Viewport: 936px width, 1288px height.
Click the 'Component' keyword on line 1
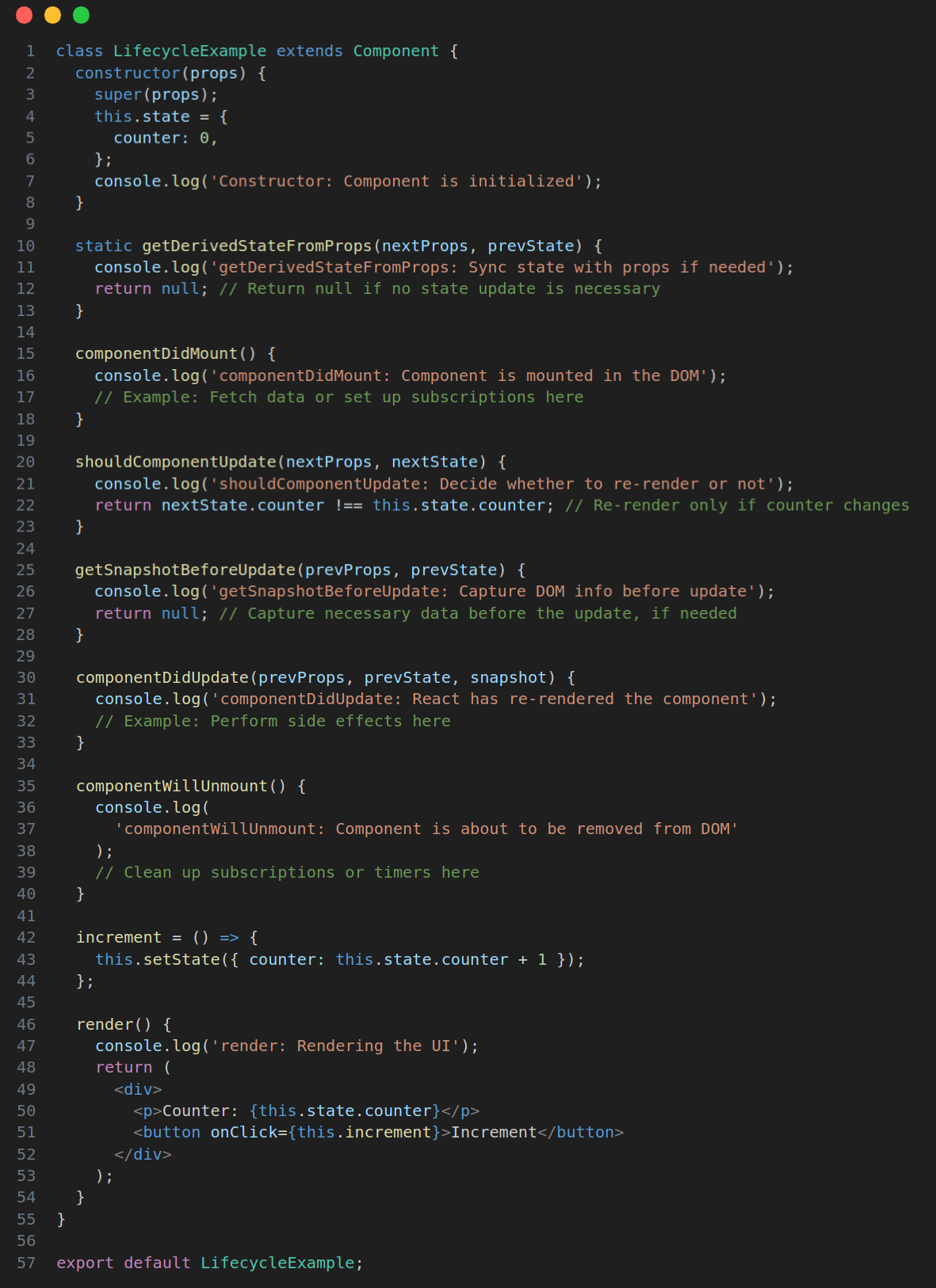coord(396,51)
